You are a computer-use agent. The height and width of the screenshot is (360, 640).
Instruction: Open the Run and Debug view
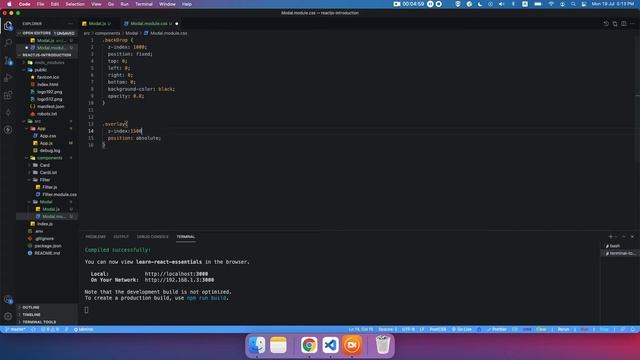click(x=8, y=78)
